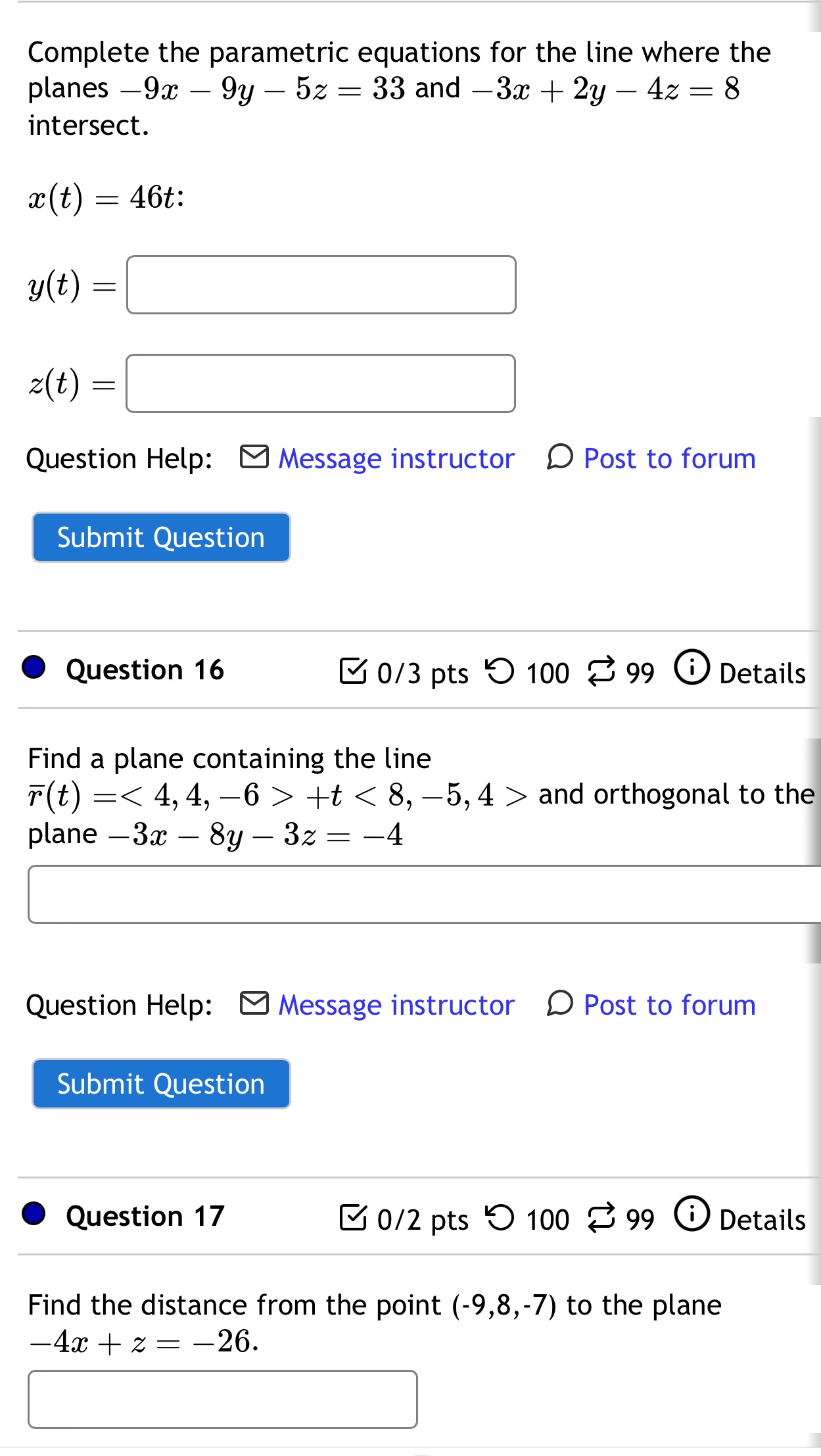Image resolution: width=821 pixels, height=1456 pixels.
Task: Open the Post to forum link in Question 16
Action: 666,1004
